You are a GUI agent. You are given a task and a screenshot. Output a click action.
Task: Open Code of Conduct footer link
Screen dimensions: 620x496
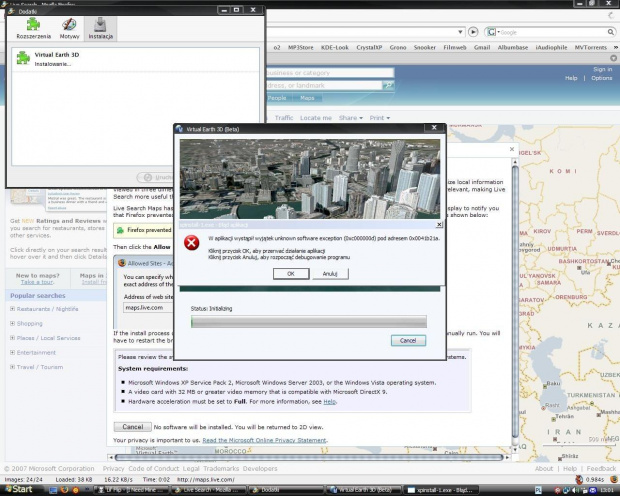pos(153,468)
